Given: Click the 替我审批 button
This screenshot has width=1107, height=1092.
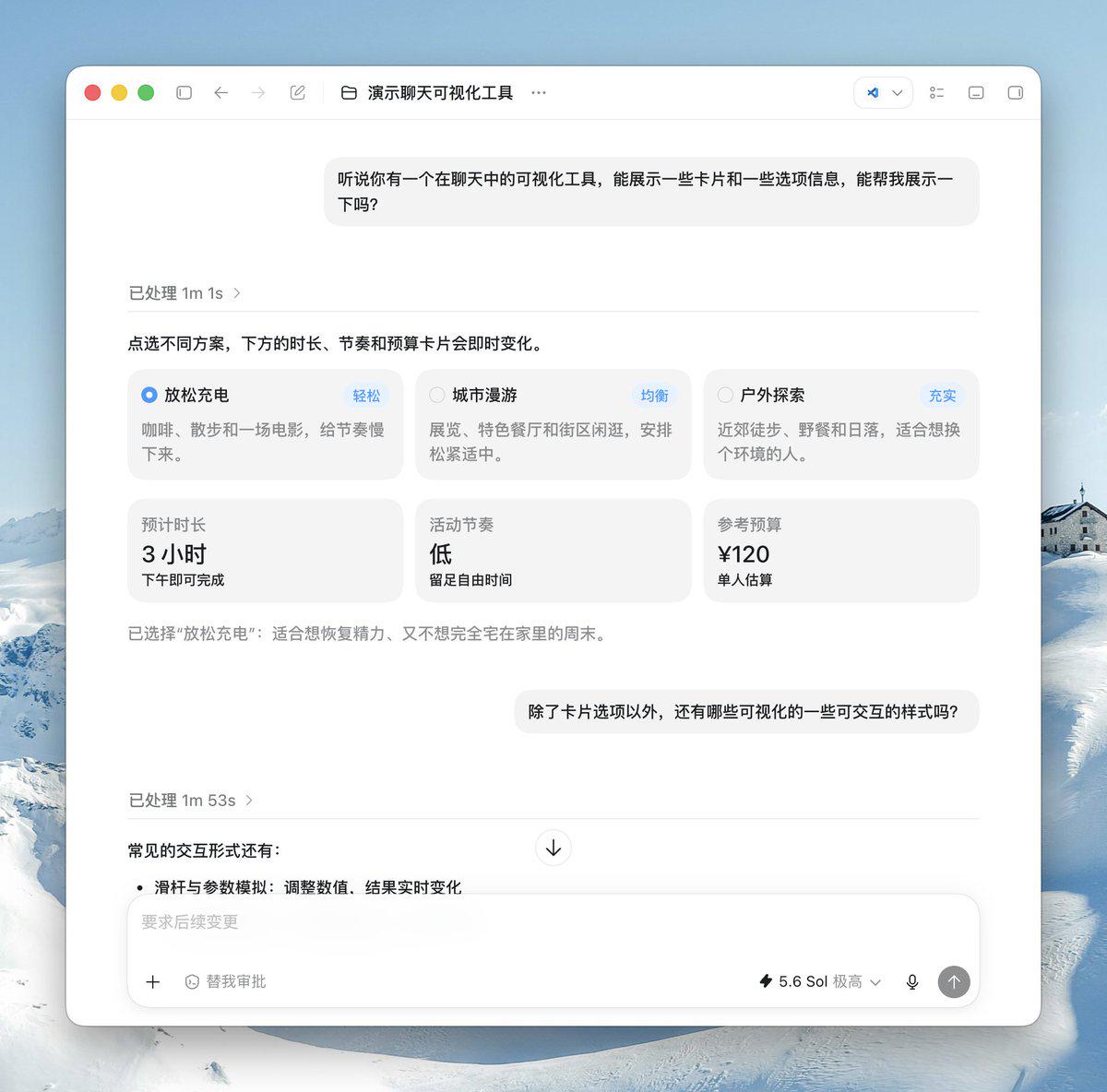Looking at the screenshot, I should click(x=225, y=982).
